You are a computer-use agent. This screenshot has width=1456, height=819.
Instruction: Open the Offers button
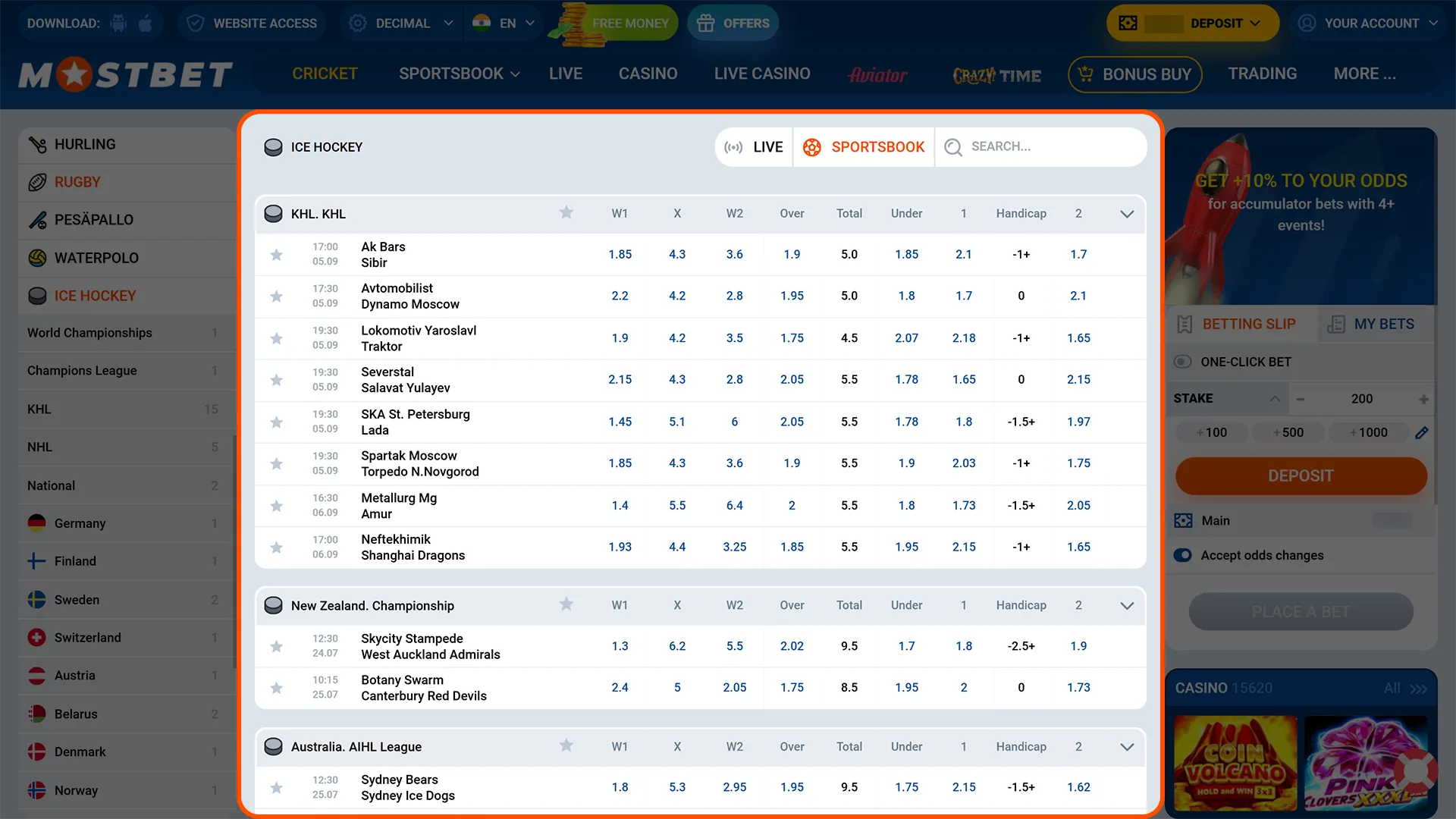733,24
